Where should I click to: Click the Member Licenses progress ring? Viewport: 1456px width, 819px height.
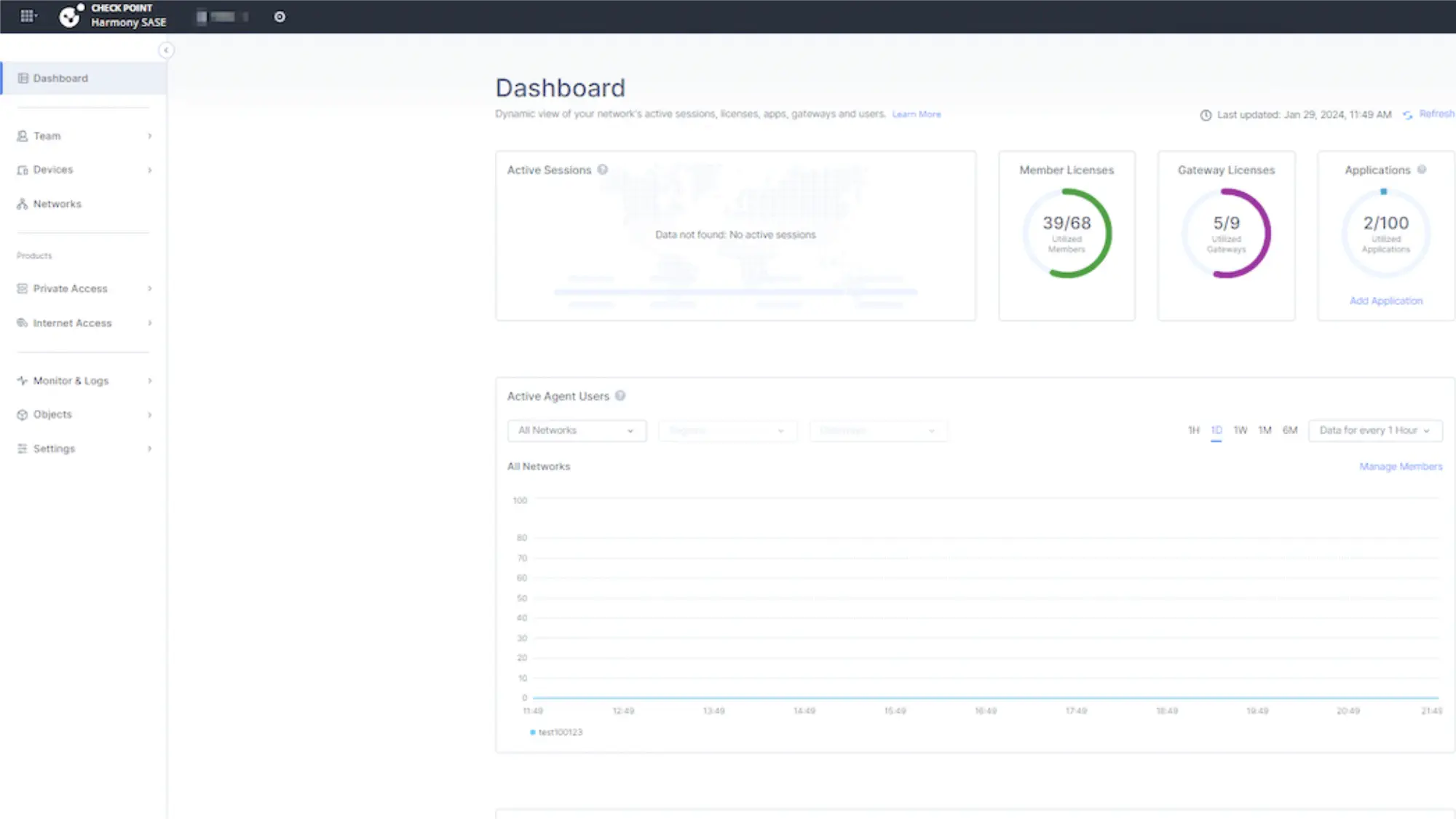(x=1067, y=233)
